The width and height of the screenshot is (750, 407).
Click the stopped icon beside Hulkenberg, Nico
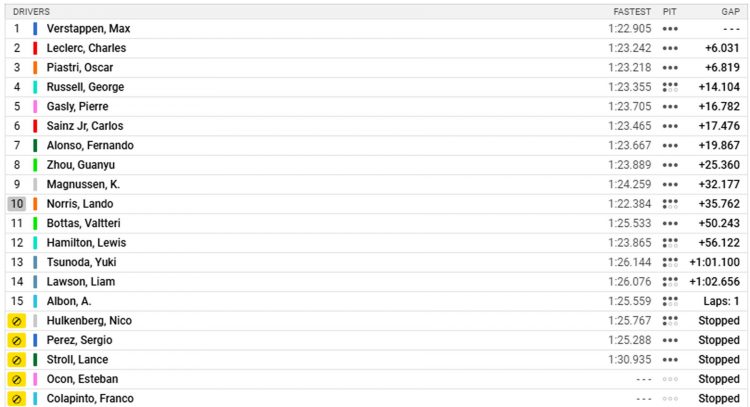pyautogui.click(x=17, y=321)
